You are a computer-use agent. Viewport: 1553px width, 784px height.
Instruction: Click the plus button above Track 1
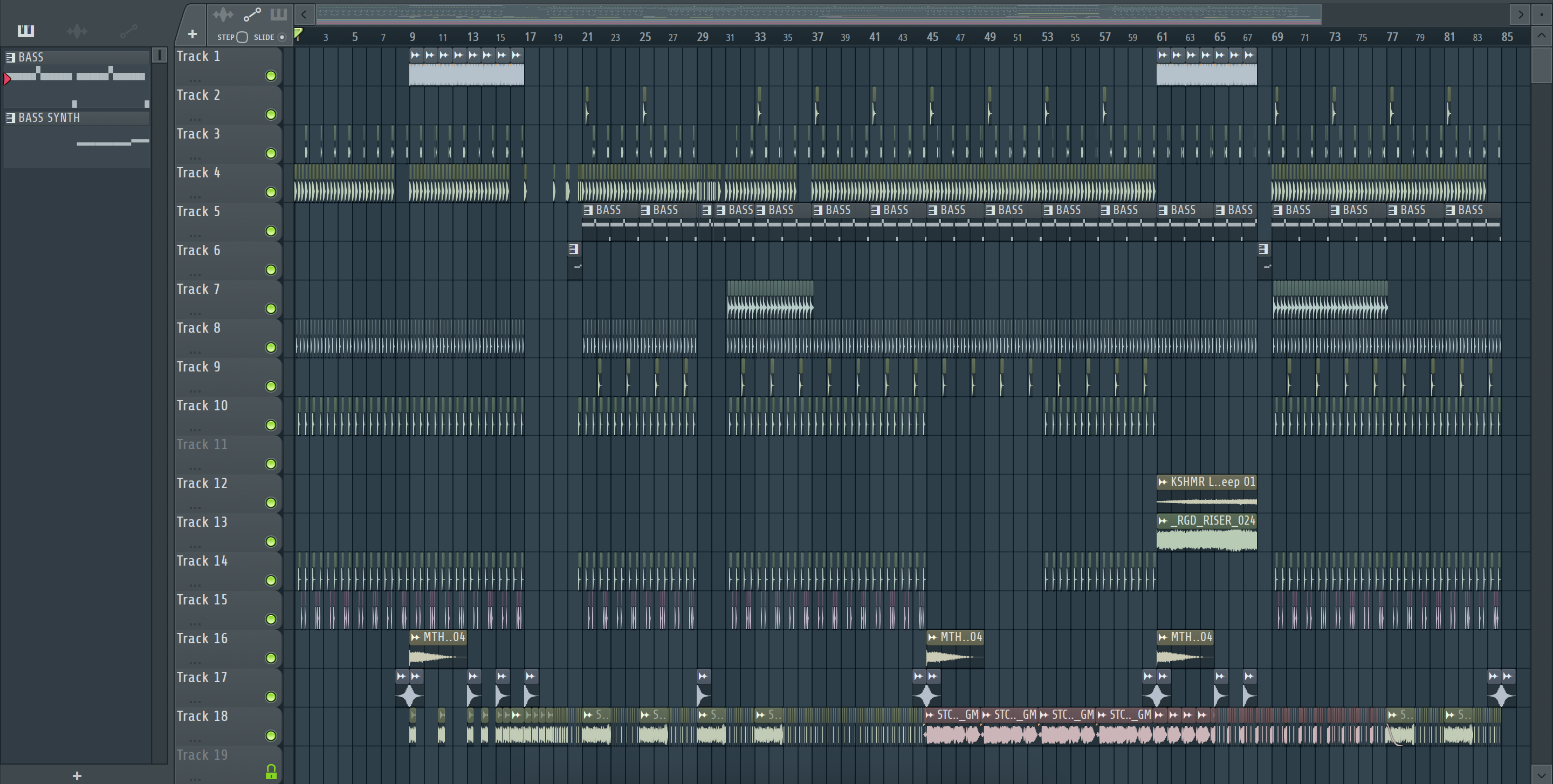(193, 35)
